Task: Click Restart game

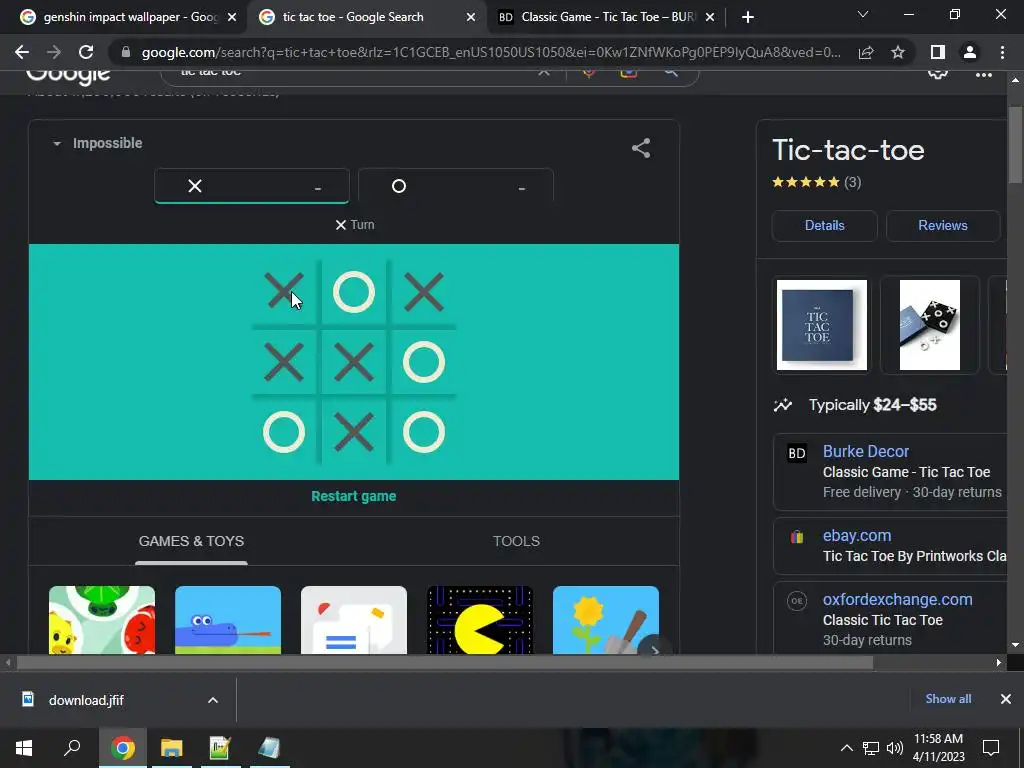Action: [x=353, y=496]
